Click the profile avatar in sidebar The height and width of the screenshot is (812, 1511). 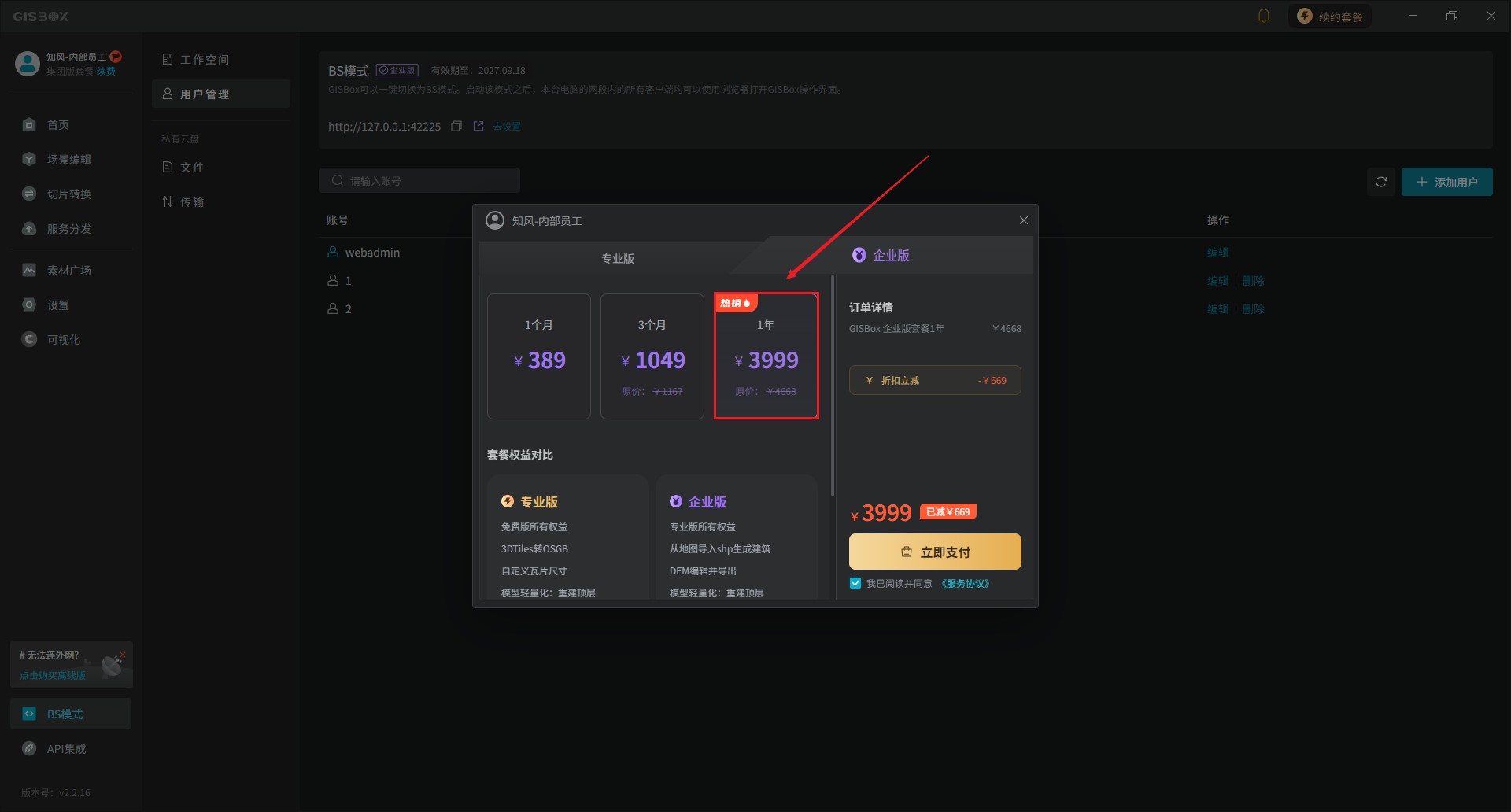coord(28,64)
